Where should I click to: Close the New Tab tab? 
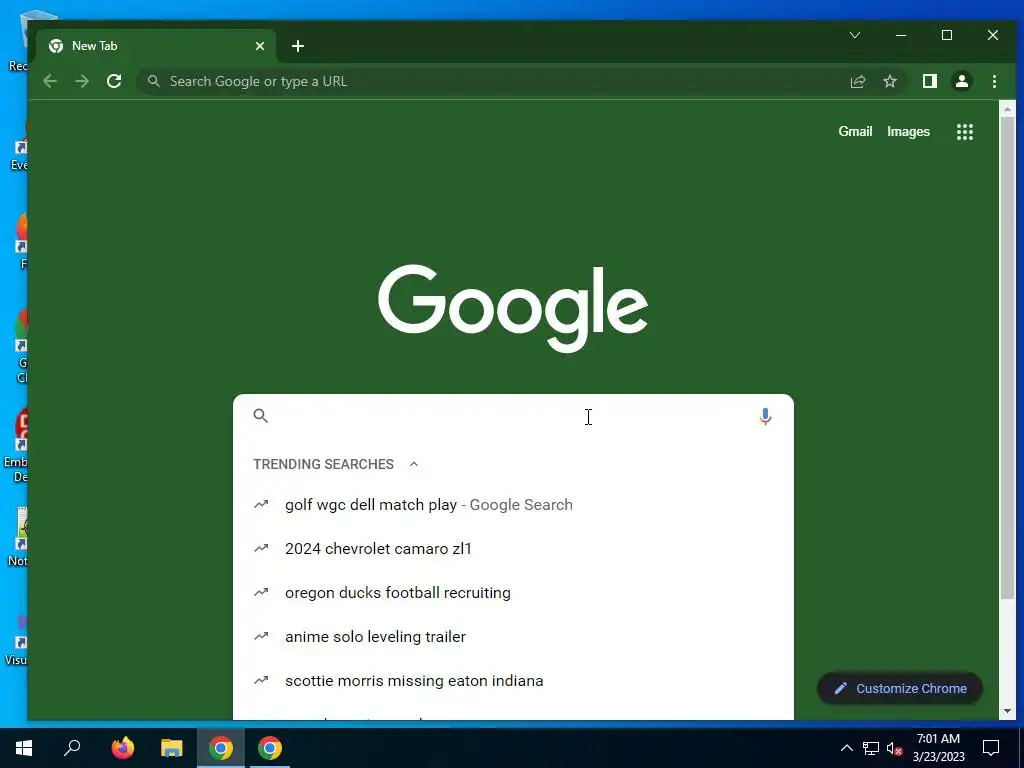coord(260,46)
